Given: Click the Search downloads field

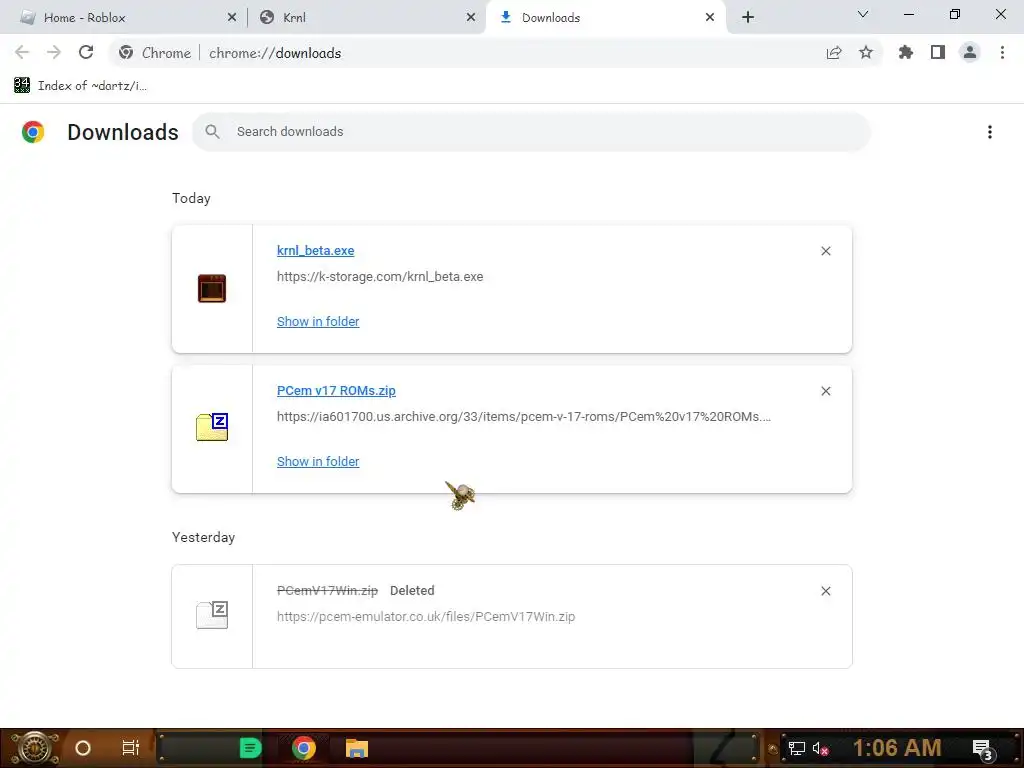Looking at the screenshot, I should point(531,132).
